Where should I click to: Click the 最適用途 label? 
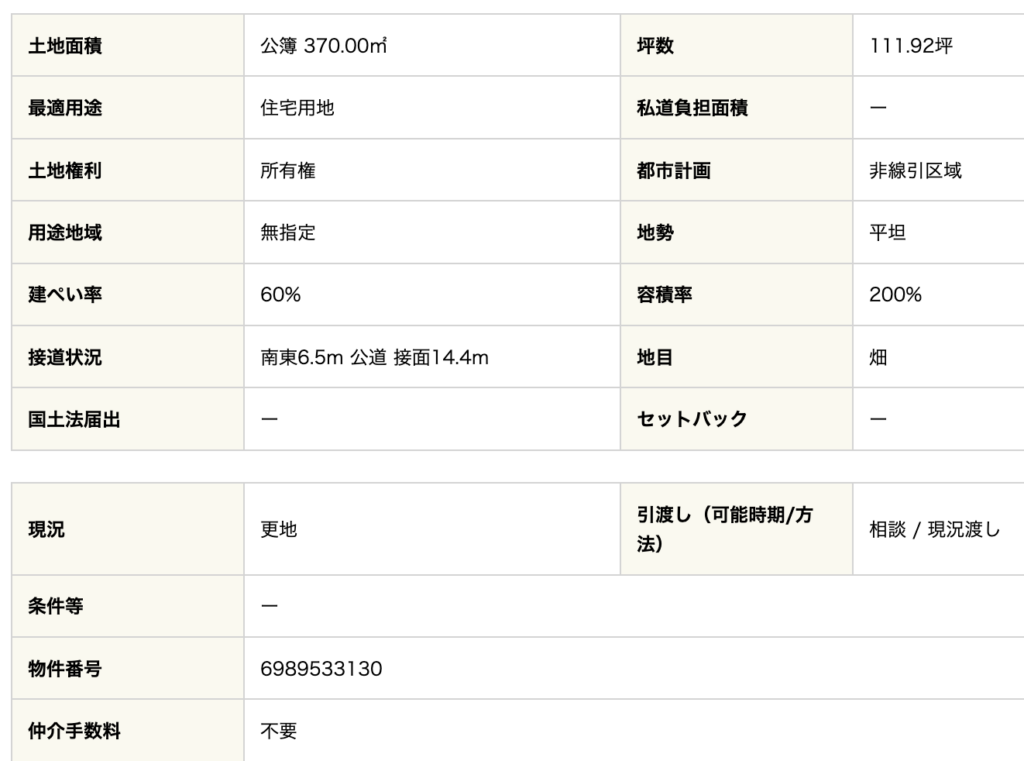coord(65,108)
